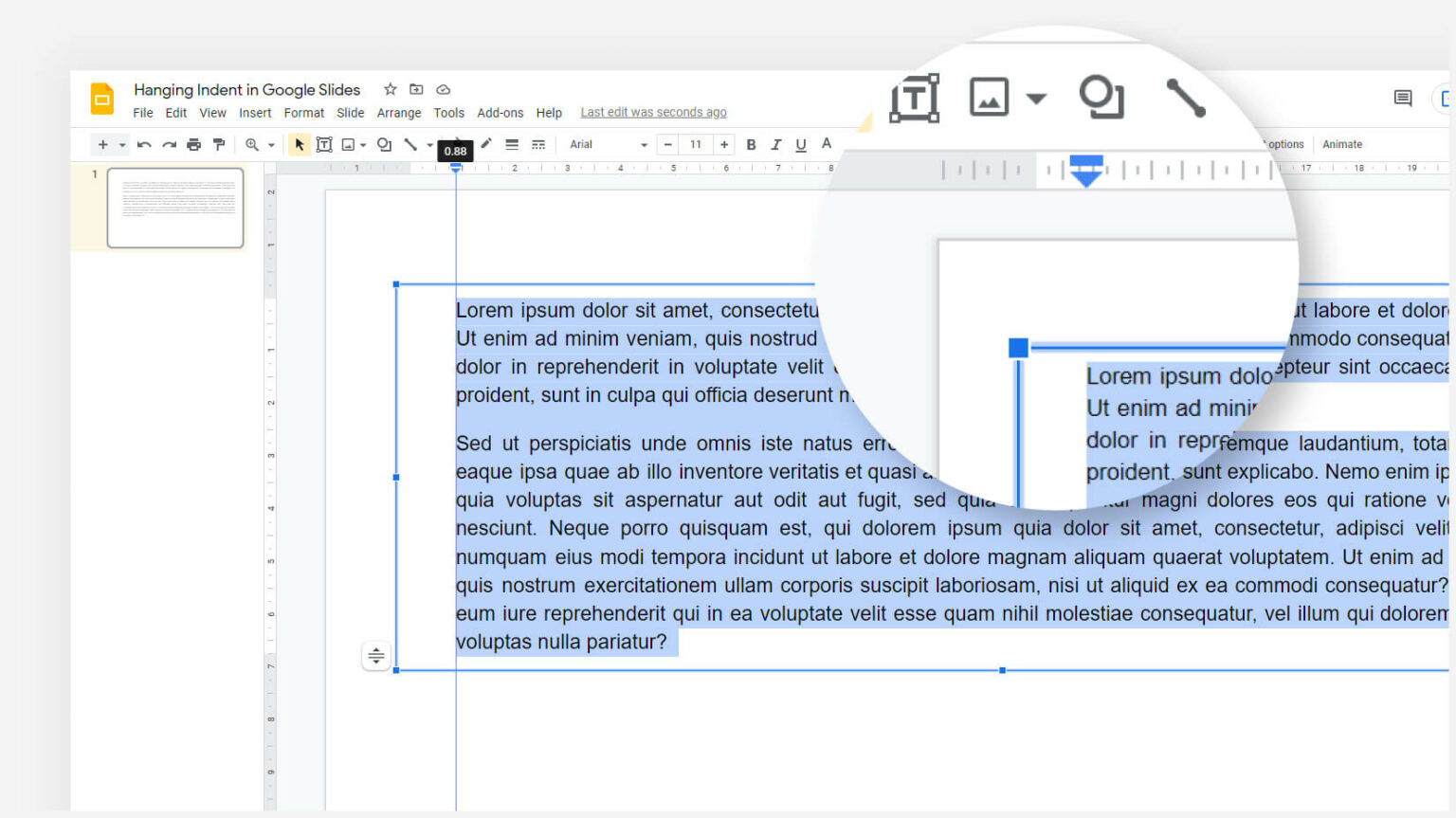Image resolution: width=1456 pixels, height=818 pixels.
Task: Click the presentation title text
Action: tap(247, 90)
